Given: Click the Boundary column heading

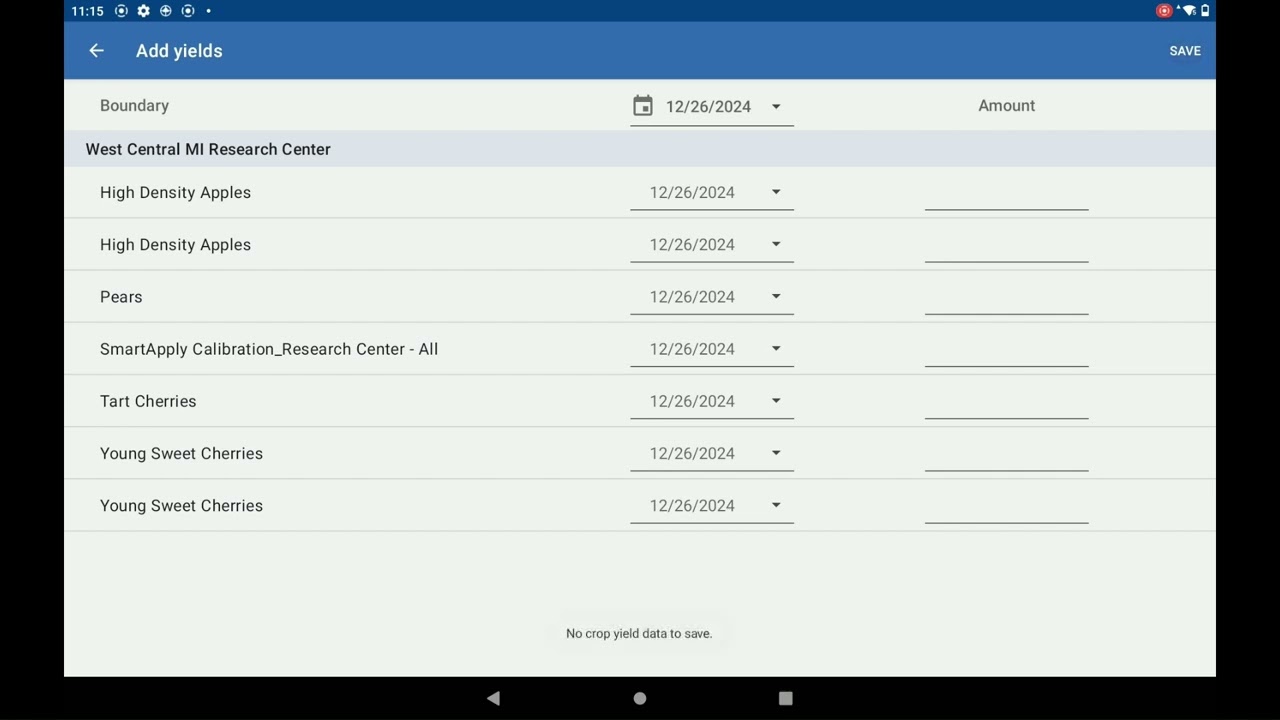Looking at the screenshot, I should [x=134, y=106].
